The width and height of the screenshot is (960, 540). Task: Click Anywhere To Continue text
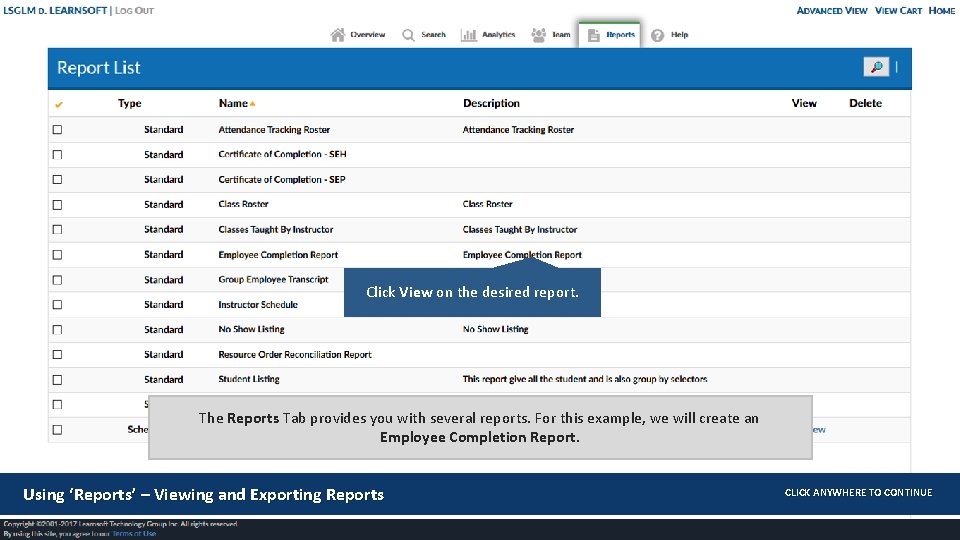coord(858,492)
